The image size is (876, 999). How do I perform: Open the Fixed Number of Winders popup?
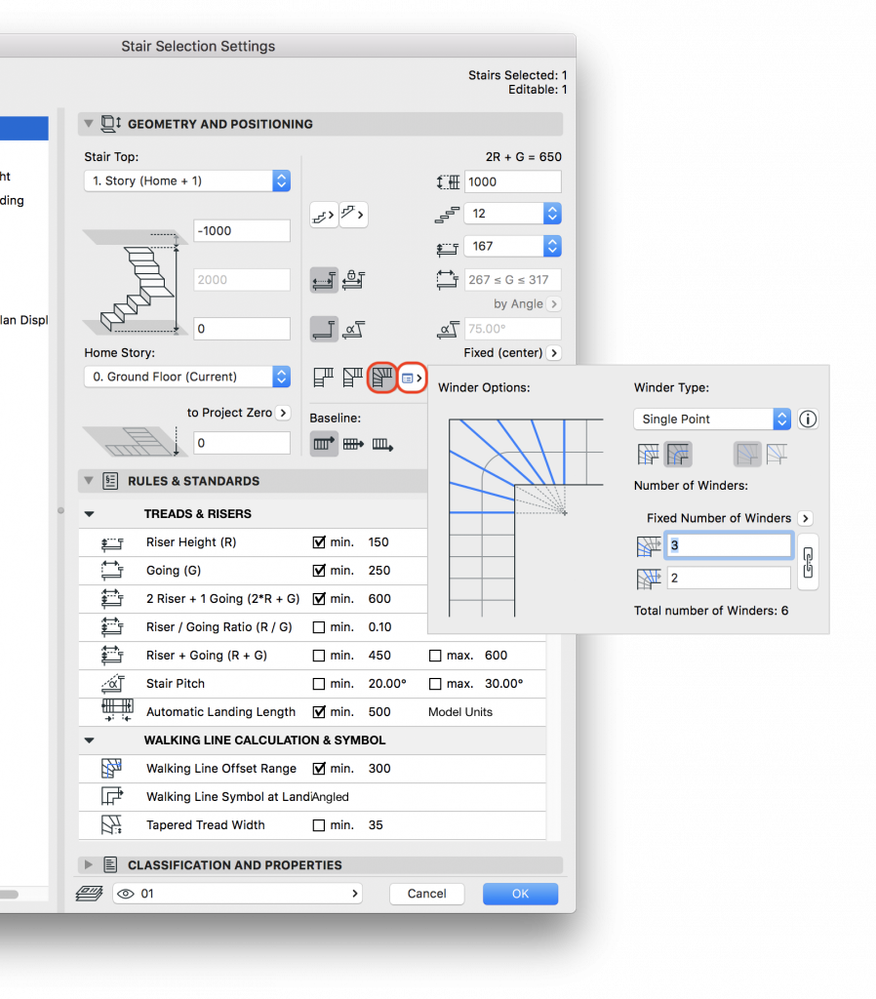(805, 519)
